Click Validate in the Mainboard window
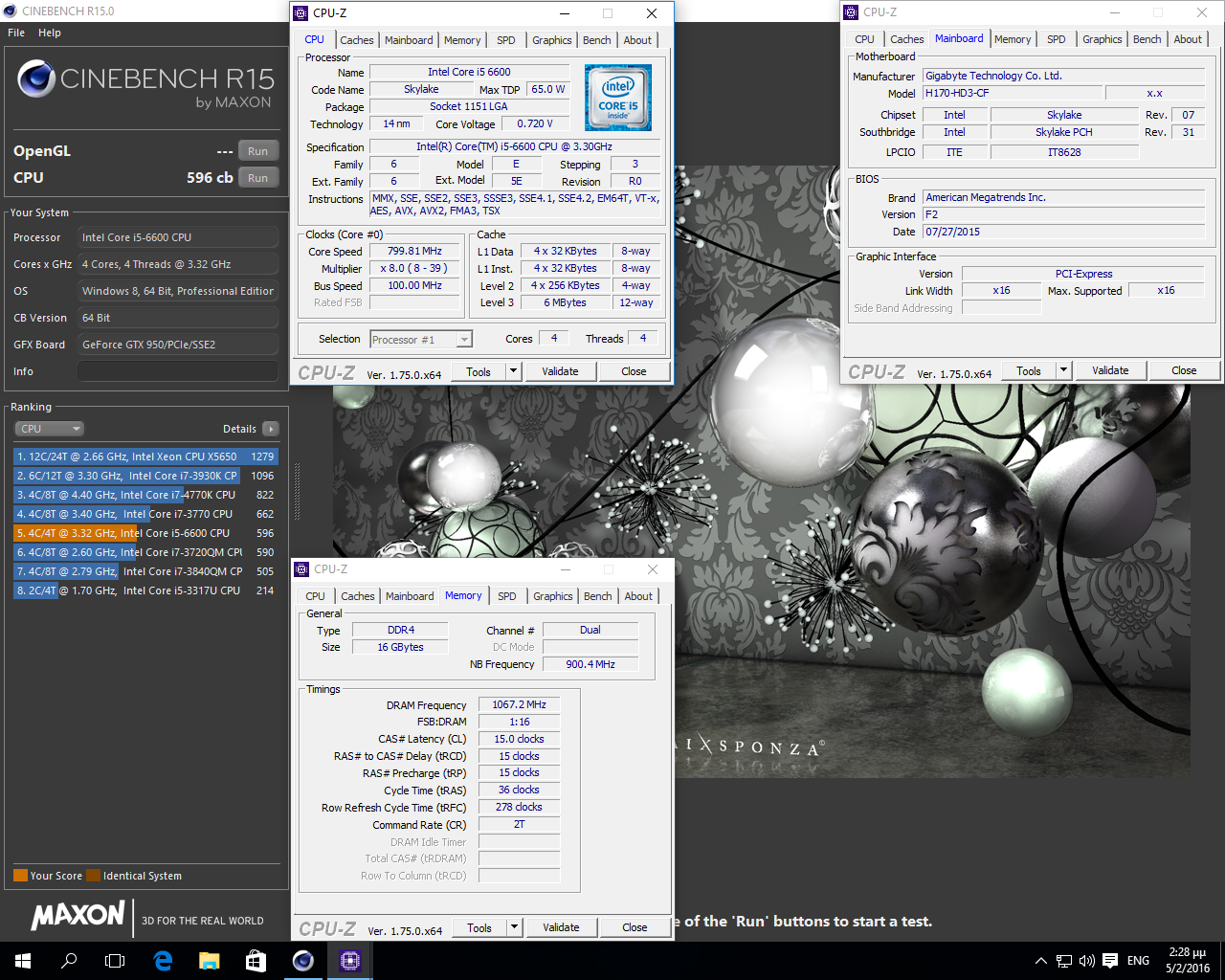 [x=1110, y=370]
